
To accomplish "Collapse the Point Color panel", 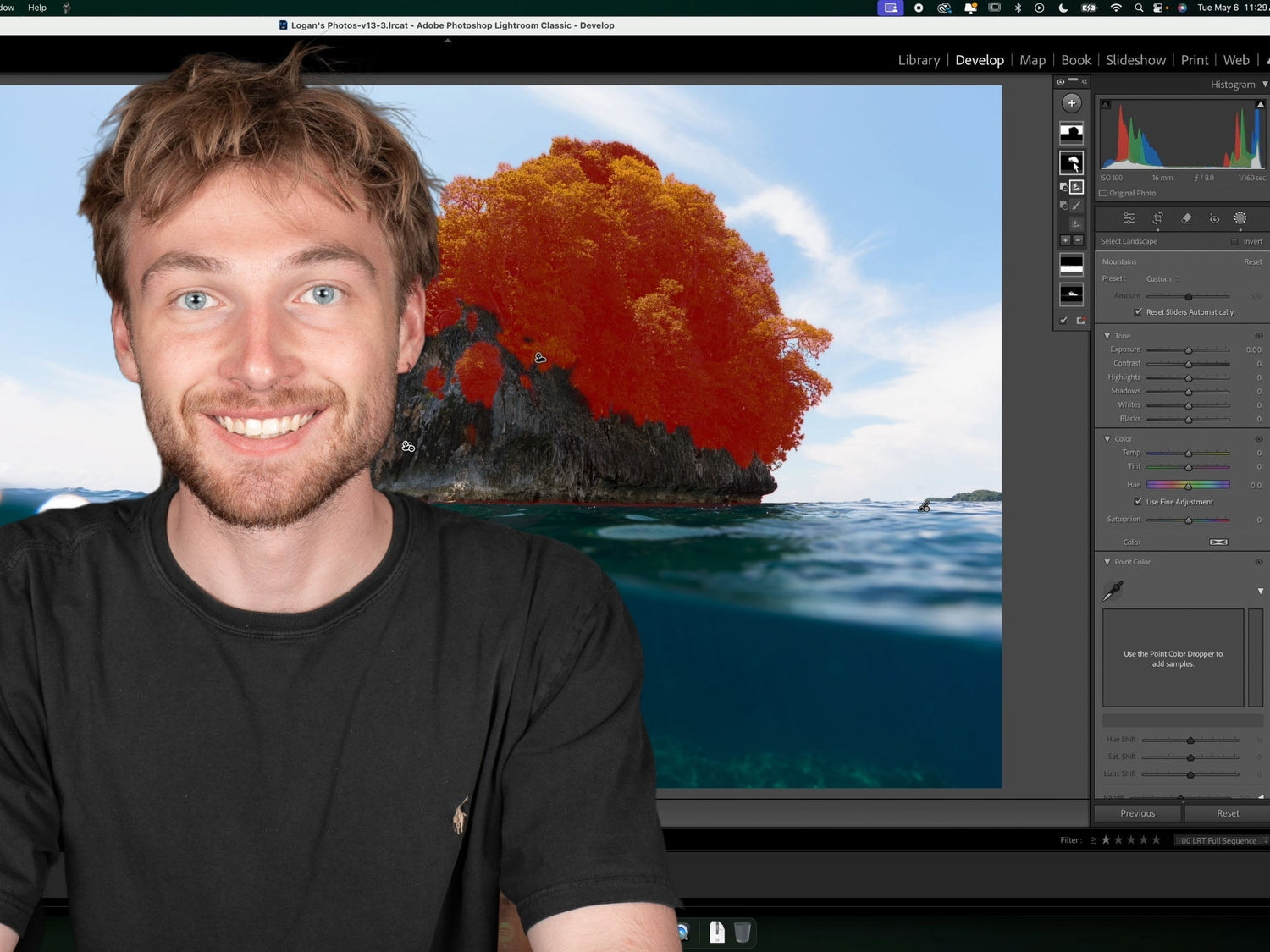I will pyautogui.click(x=1107, y=561).
